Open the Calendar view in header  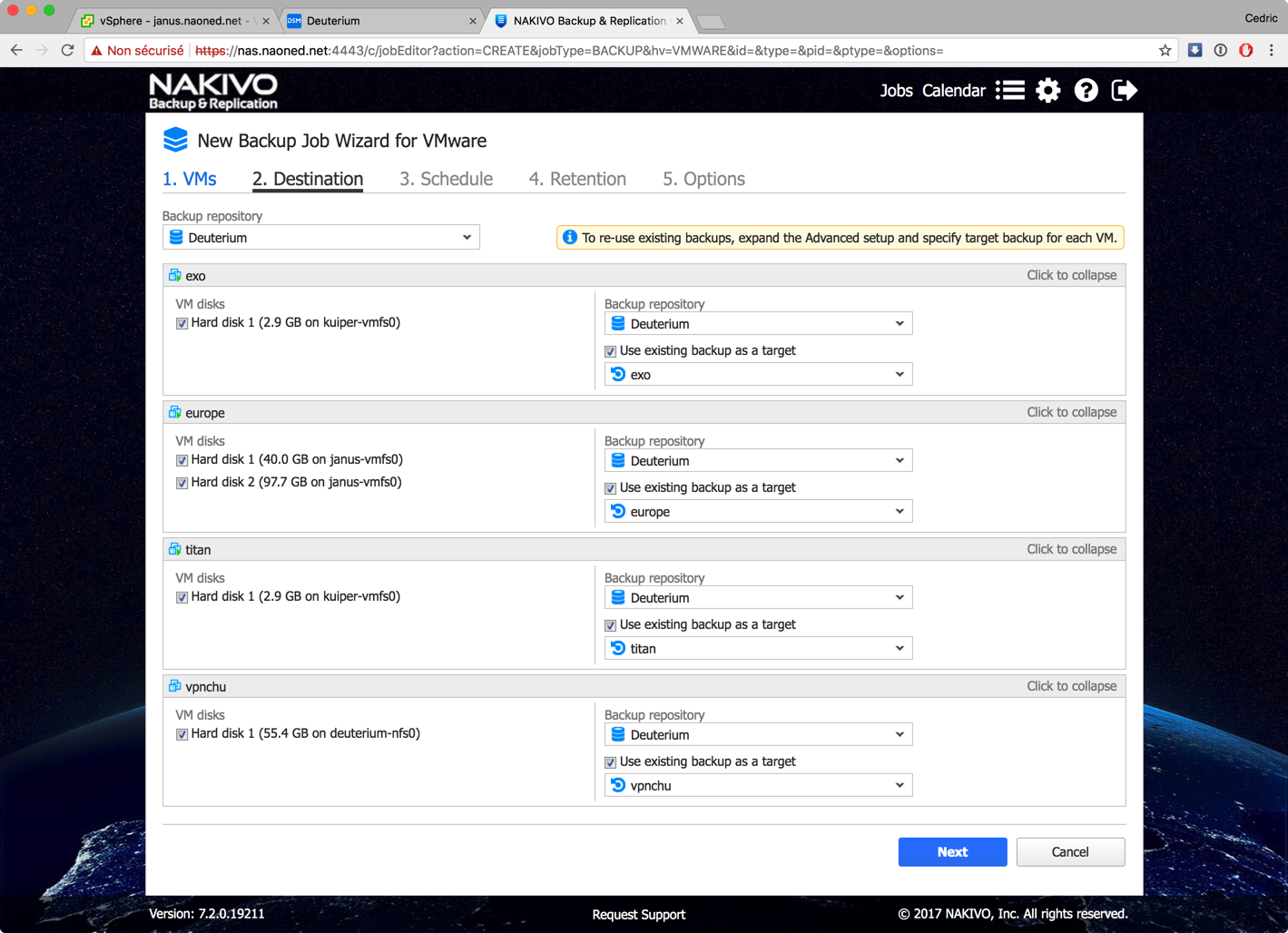pyautogui.click(x=953, y=91)
